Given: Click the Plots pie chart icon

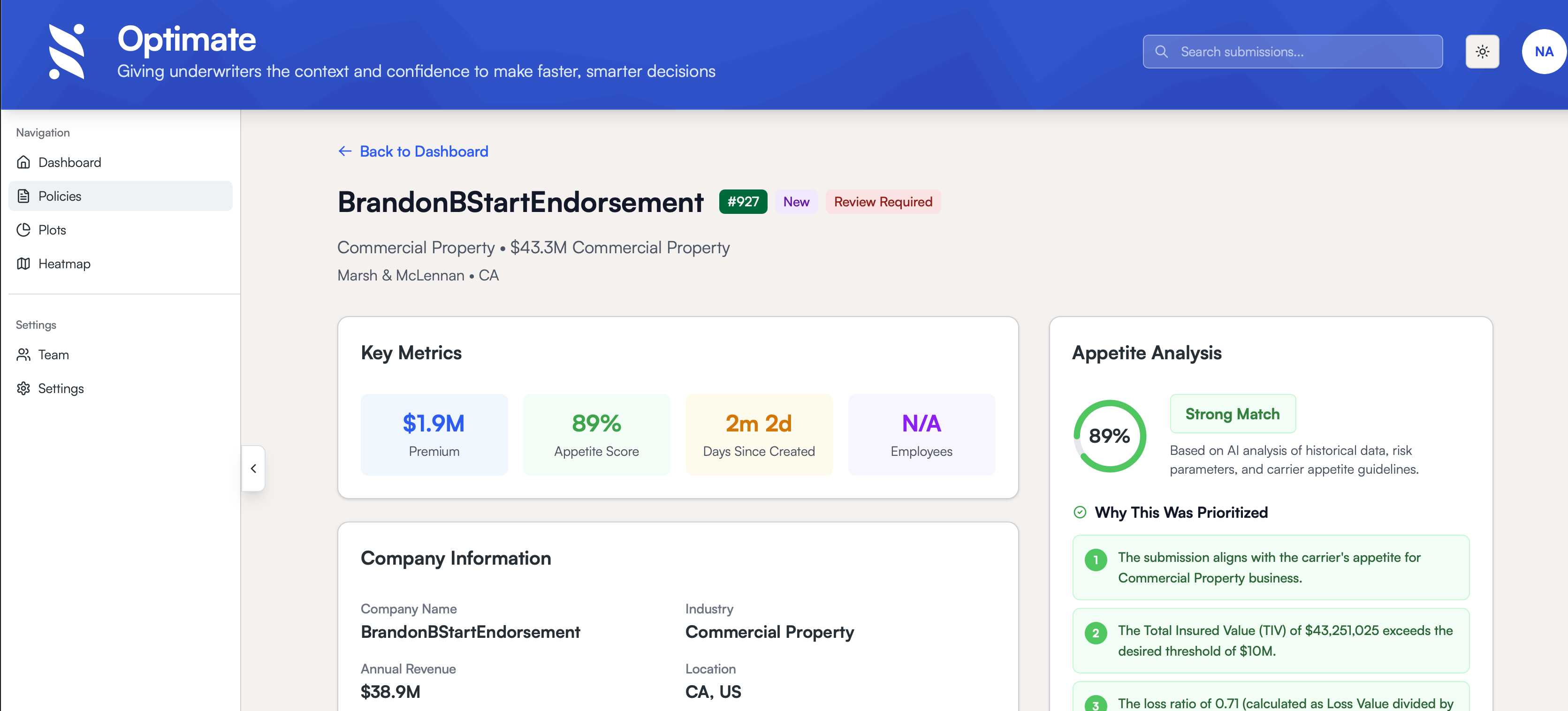Looking at the screenshot, I should [x=24, y=230].
